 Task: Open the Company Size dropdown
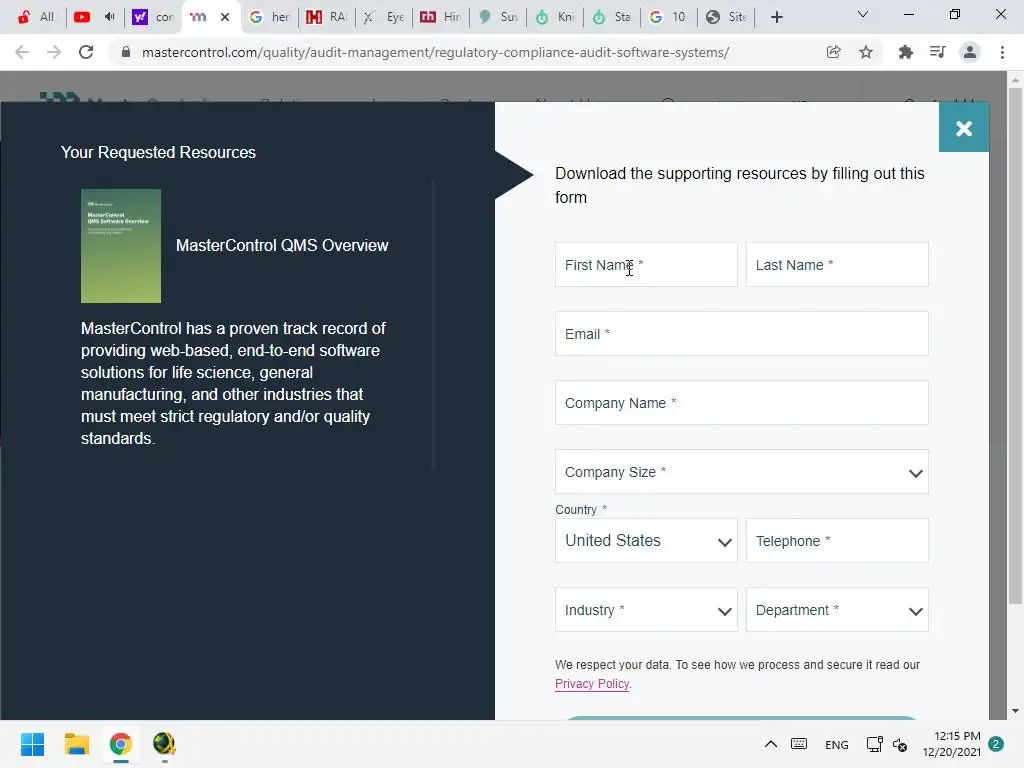tap(741, 472)
